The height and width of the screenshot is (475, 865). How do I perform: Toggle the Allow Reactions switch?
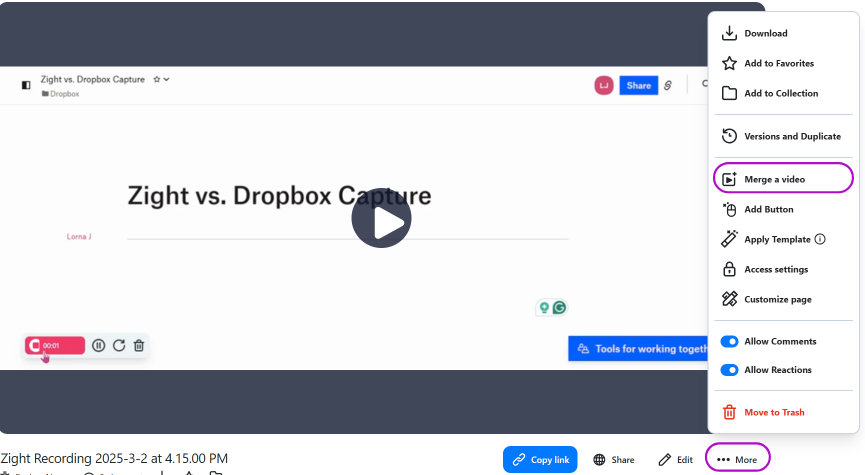tap(730, 370)
